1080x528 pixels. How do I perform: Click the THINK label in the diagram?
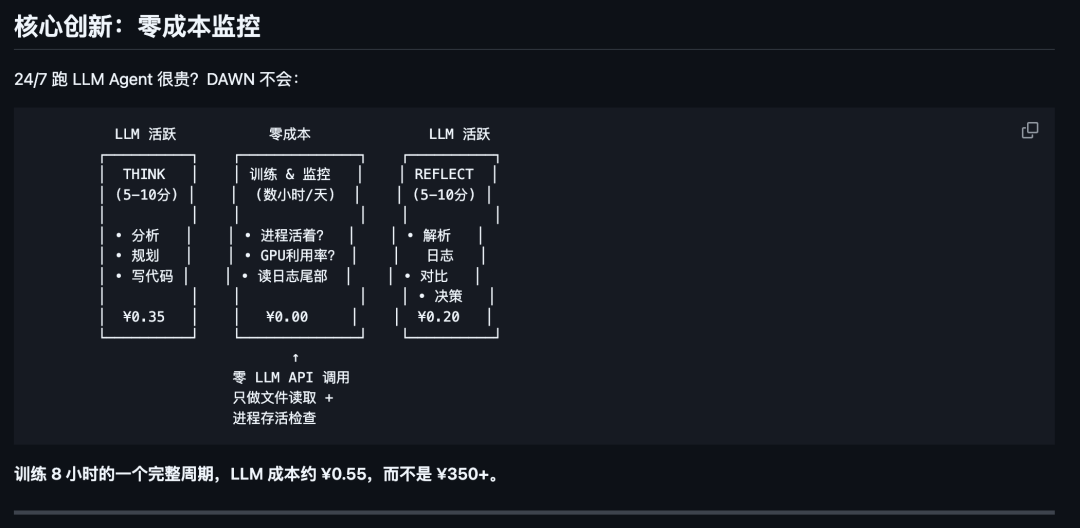pos(144,174)
